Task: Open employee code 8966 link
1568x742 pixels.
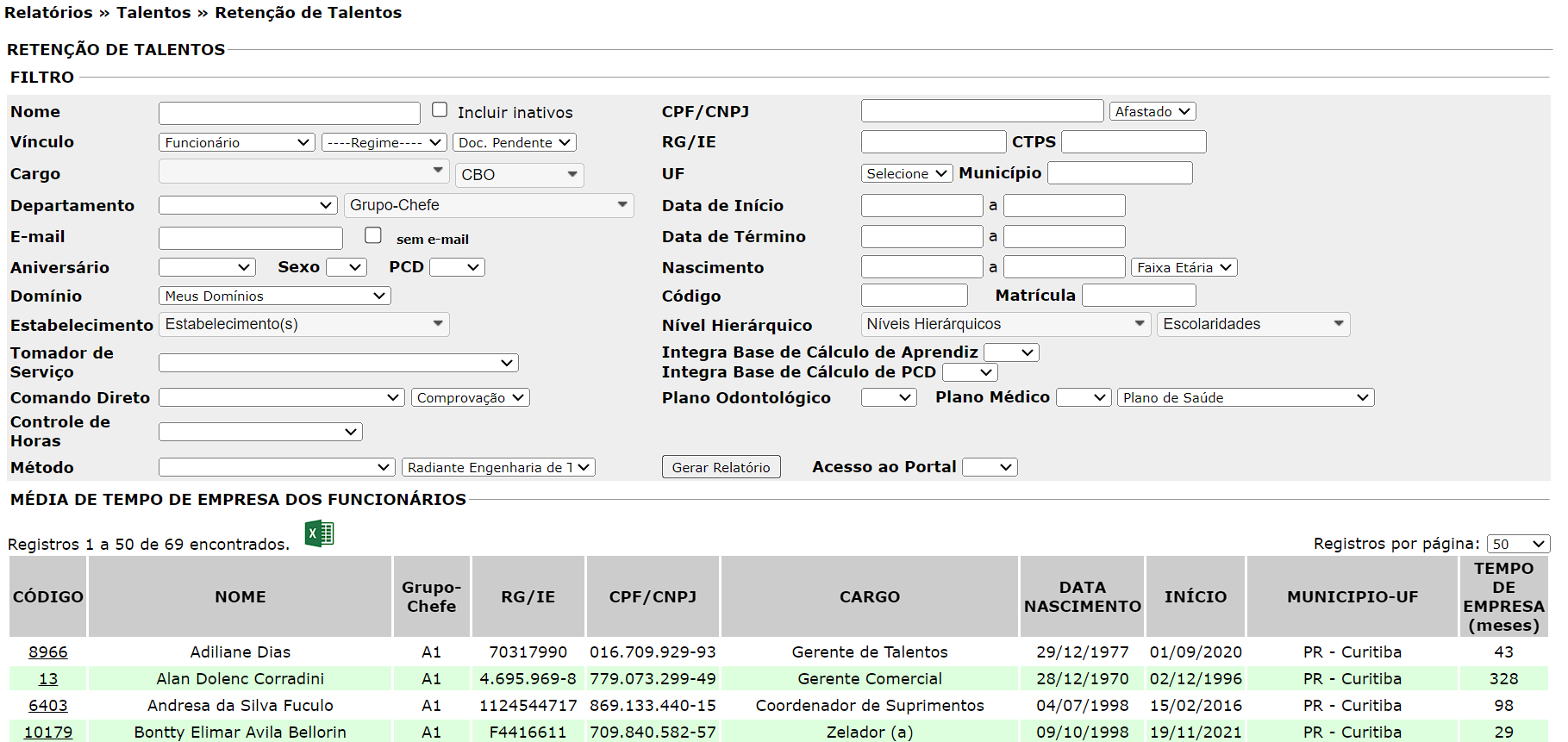Action: pyautogui.click(x=47, y=652)
